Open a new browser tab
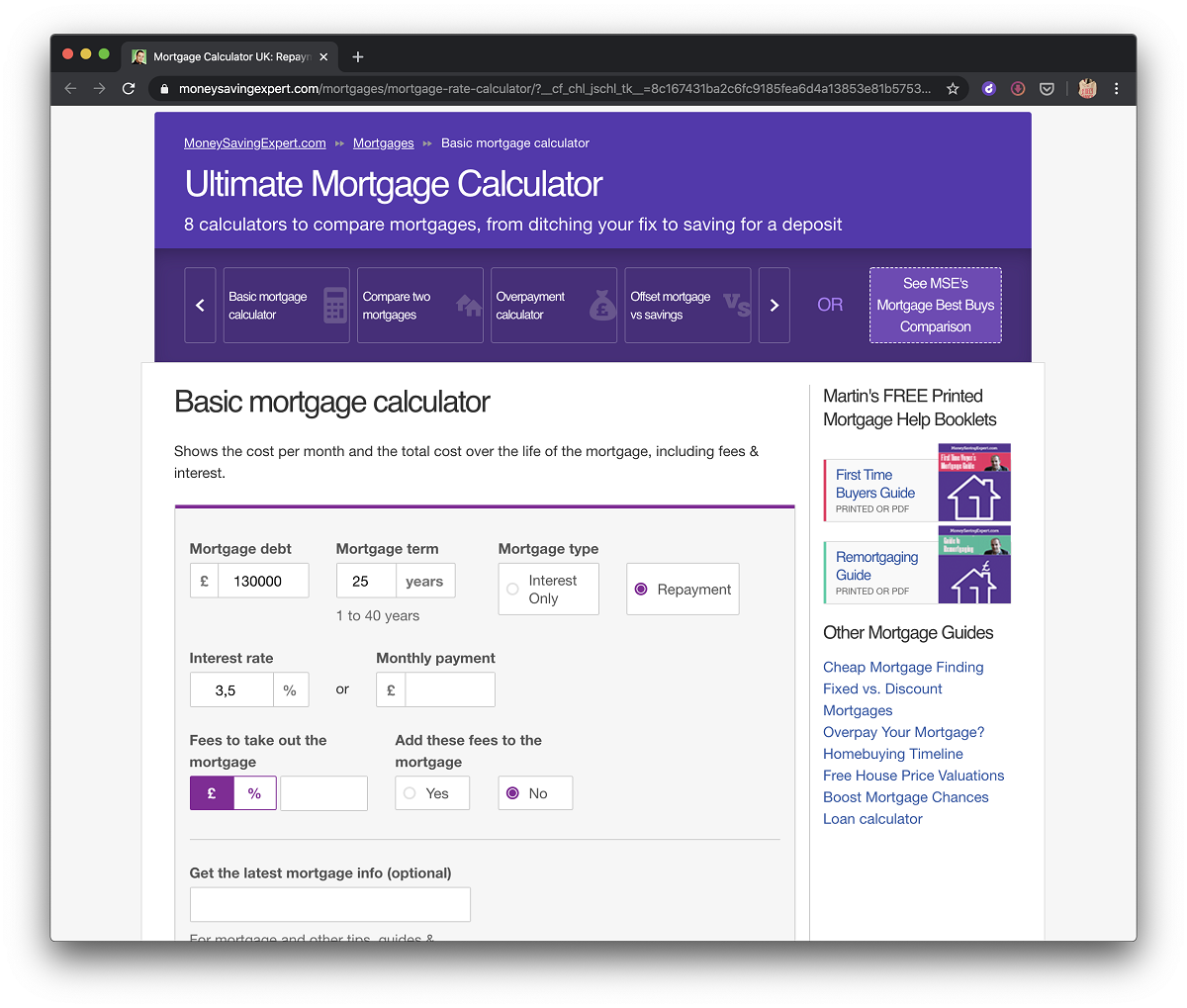The image size is (1187, 1008). (x=358, y=56)
